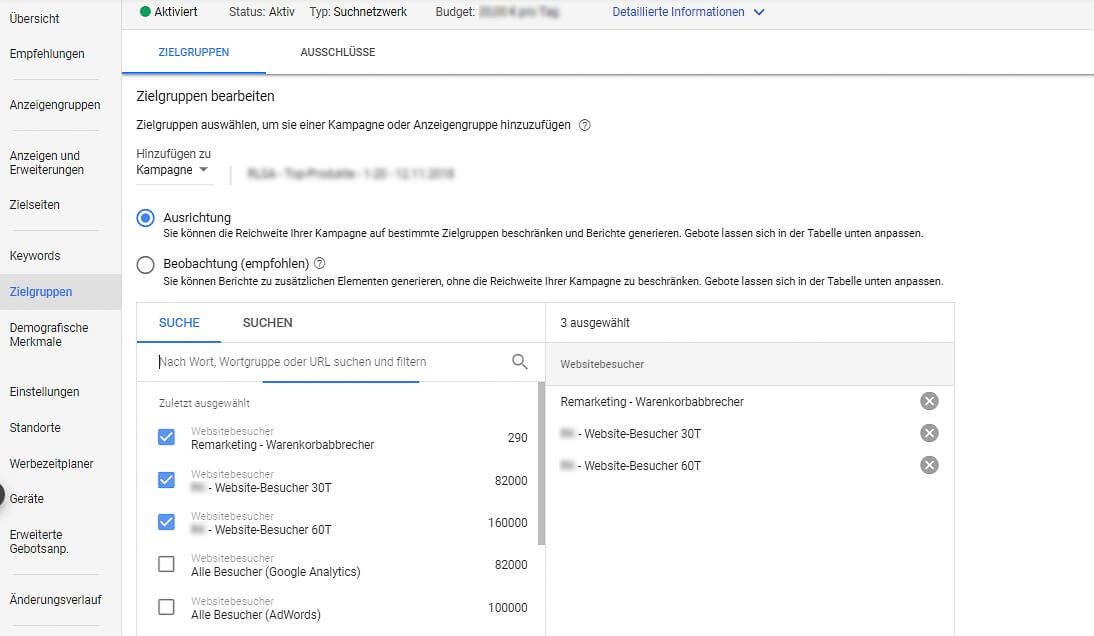Remove Website-Besucher 30T from selected list
This screenshot has width=1094, height=636.
(x=929, y=433)
